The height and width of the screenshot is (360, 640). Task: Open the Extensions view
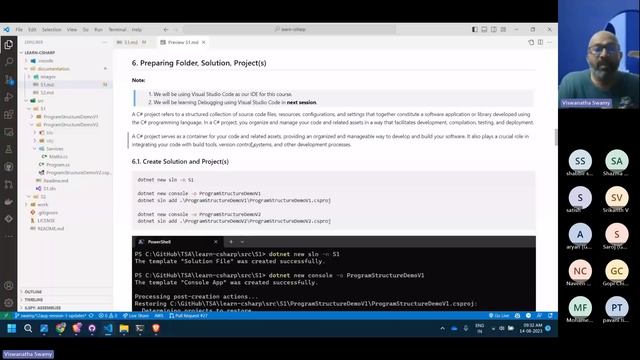(9, 114)
